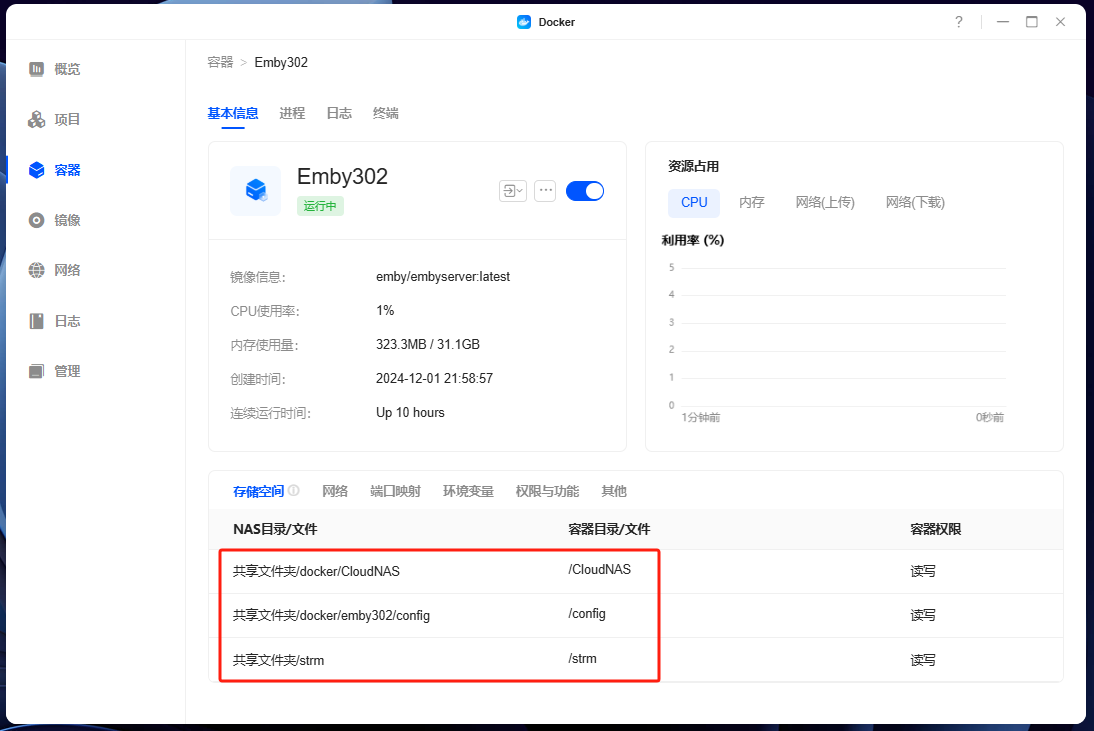Open the 存储空间 storage tab
This screenshot has width=1094, height=731.
pyautogui.click(x=259, y=491)
